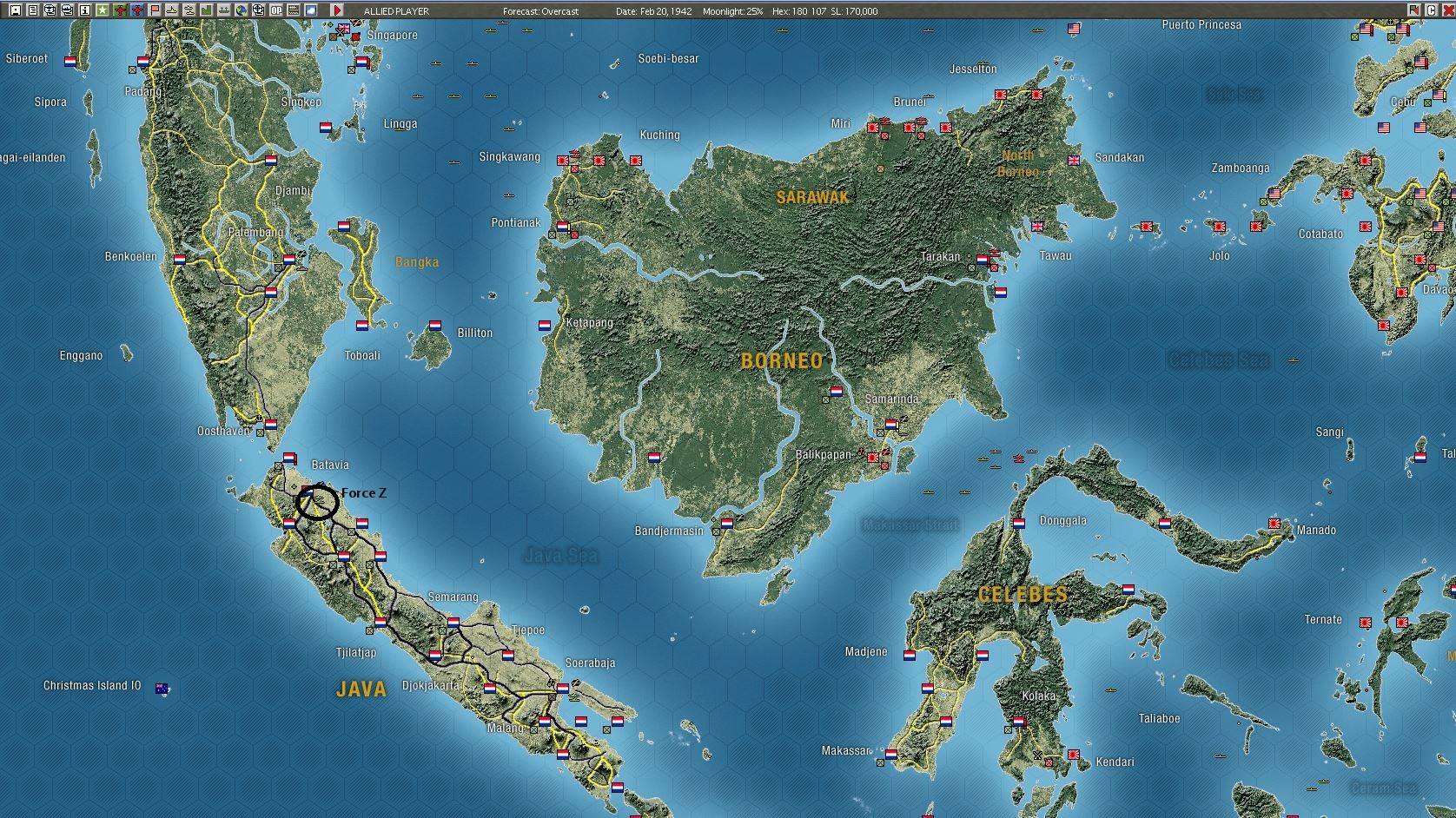Click the Taliaboe map label
Viewport: 1456px width, 818px height.
pos(1159,719)
